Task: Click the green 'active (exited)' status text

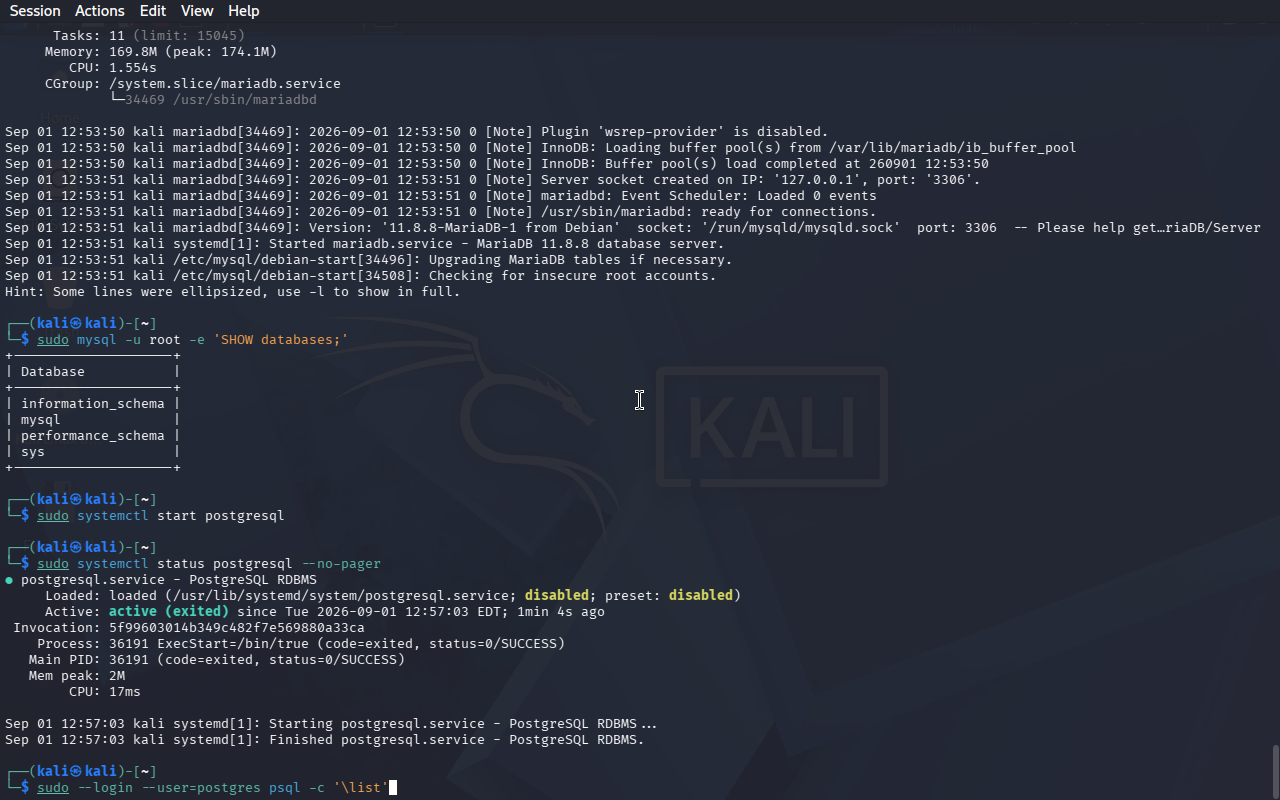Action: [169, 612]
